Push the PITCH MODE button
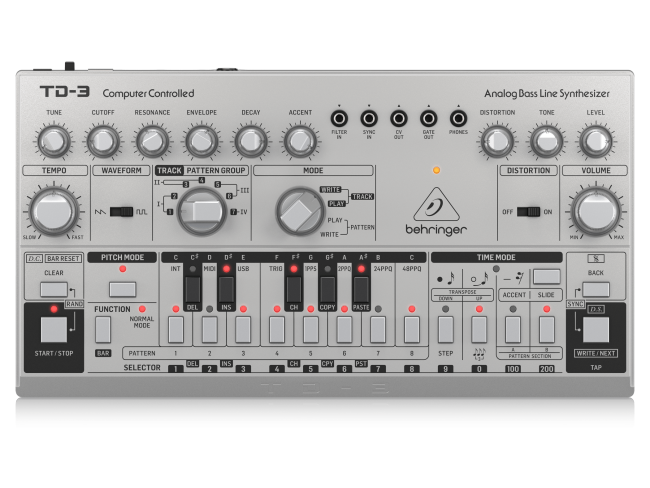The width and height of the screenshot is (650, 488). point(123,289)
